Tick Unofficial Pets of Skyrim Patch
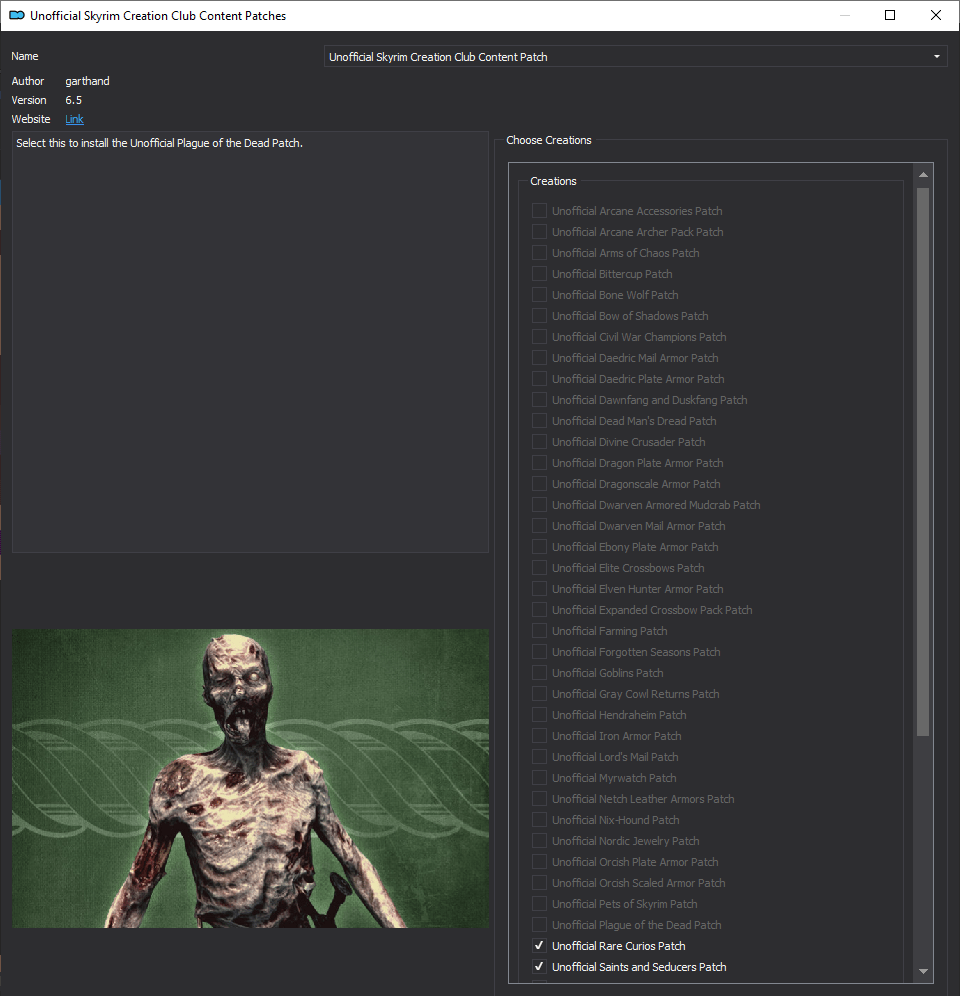This screenshot has width=960, height=996. click(x=539, y=902)
